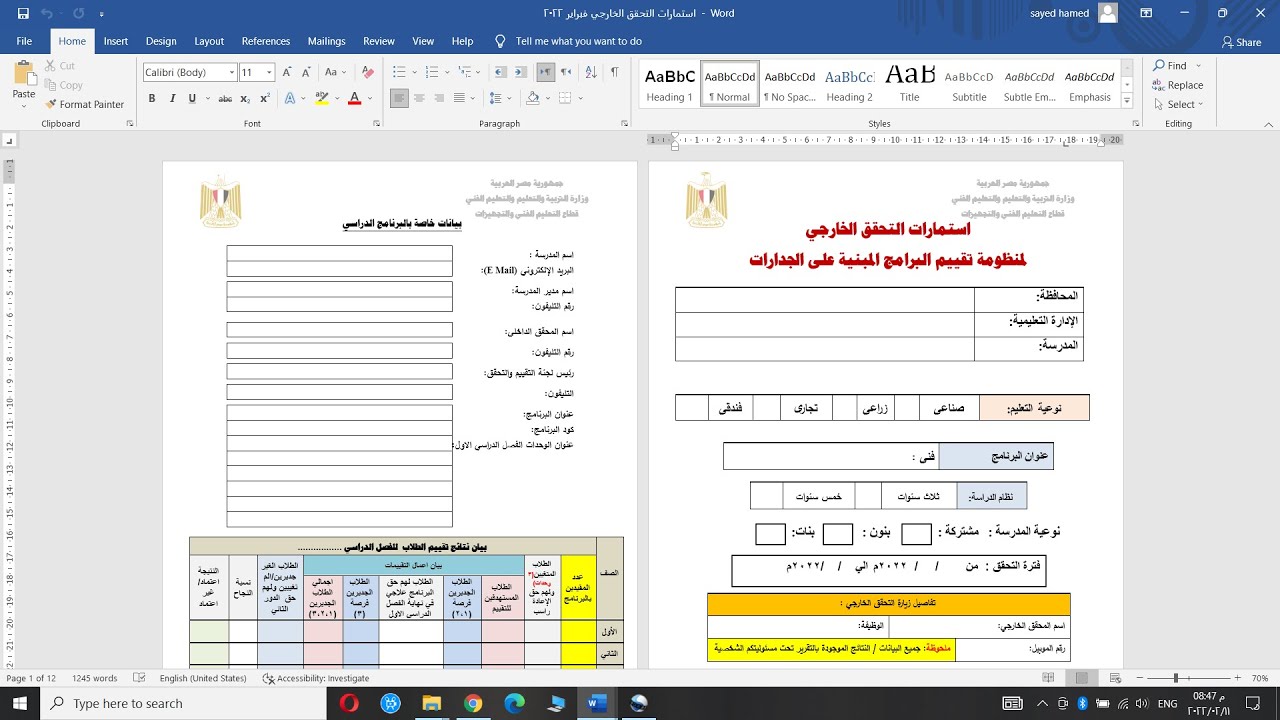
Task: Open Text Effects and Typography
Action: 291,98
